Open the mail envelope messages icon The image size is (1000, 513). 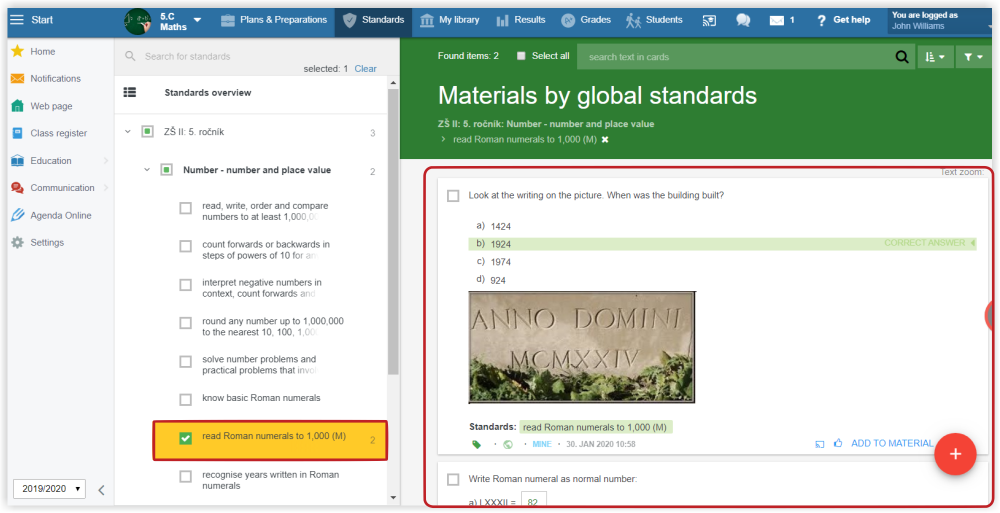pos(777,20)
